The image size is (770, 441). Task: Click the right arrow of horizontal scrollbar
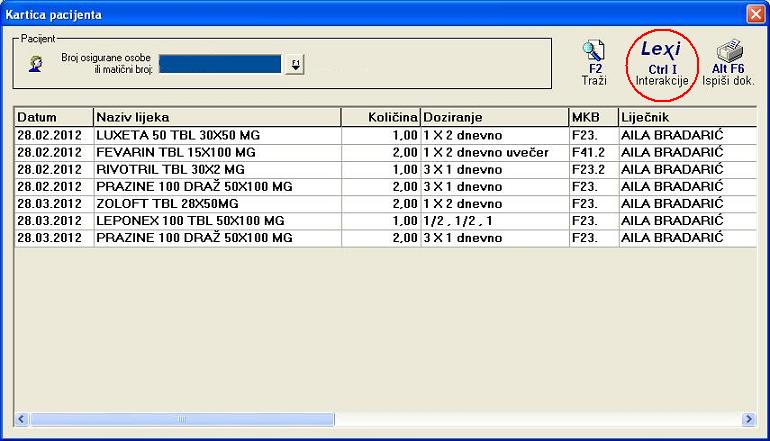(x=748, y=419)
